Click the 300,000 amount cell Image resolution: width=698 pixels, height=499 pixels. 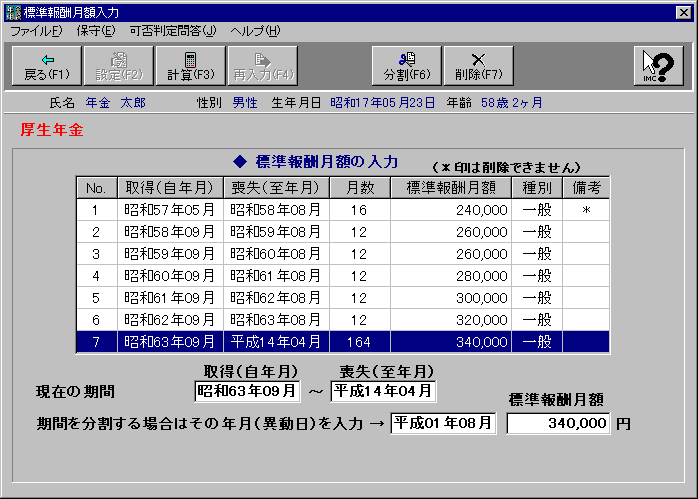(x=451, y=298)
